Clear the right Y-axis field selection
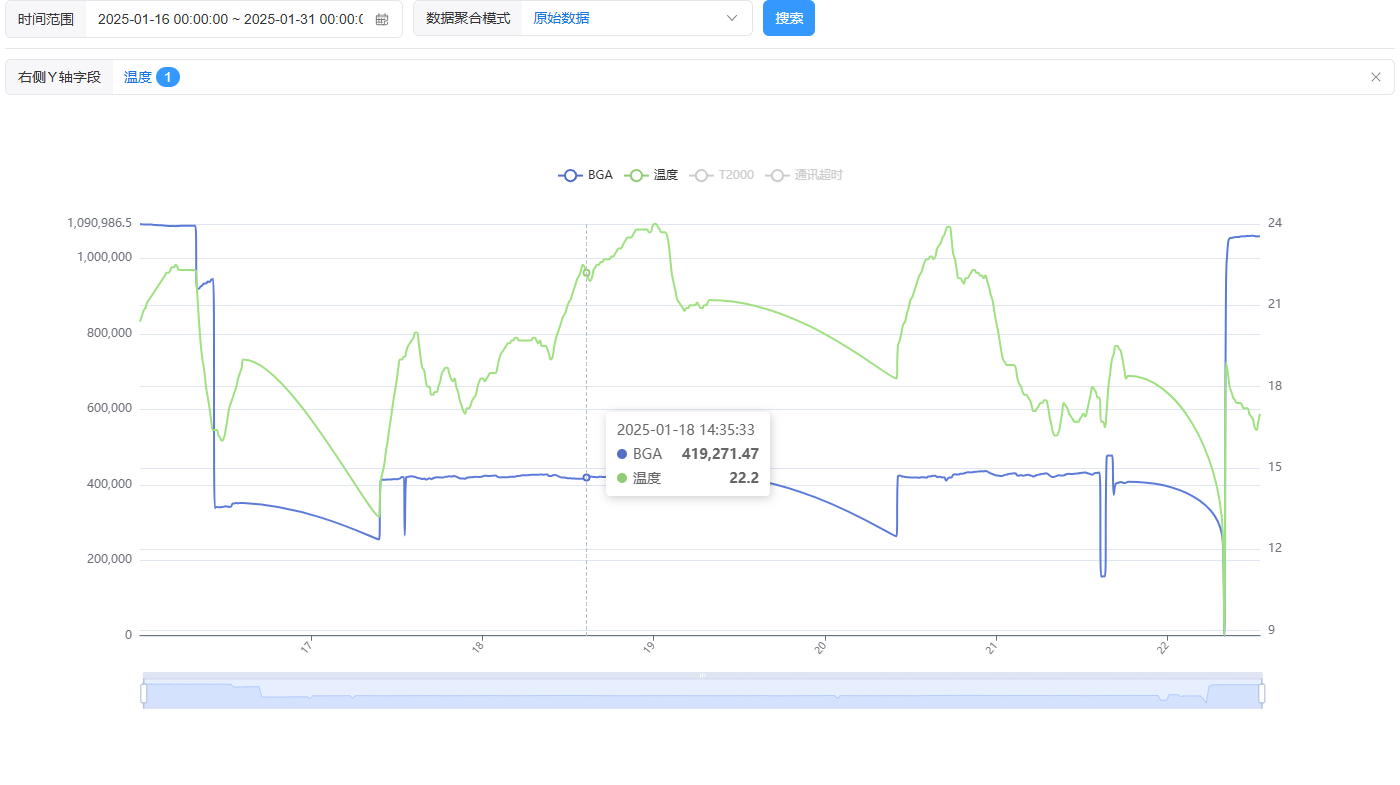The height and width of the screenshot is (785, 1400). (x=1375, y=77)
